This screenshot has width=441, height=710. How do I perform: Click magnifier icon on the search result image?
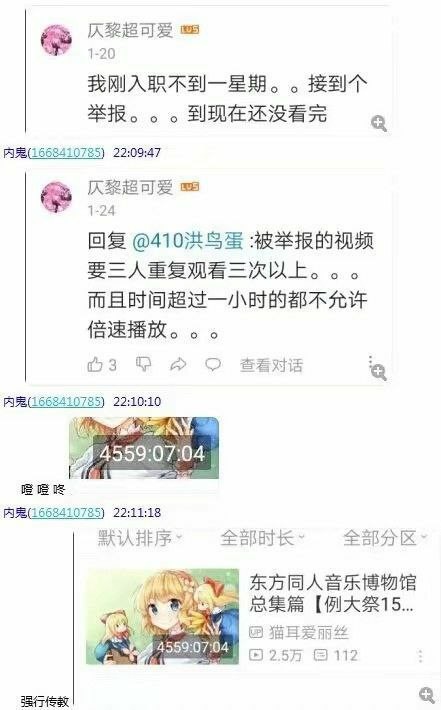tap(427, 695)
